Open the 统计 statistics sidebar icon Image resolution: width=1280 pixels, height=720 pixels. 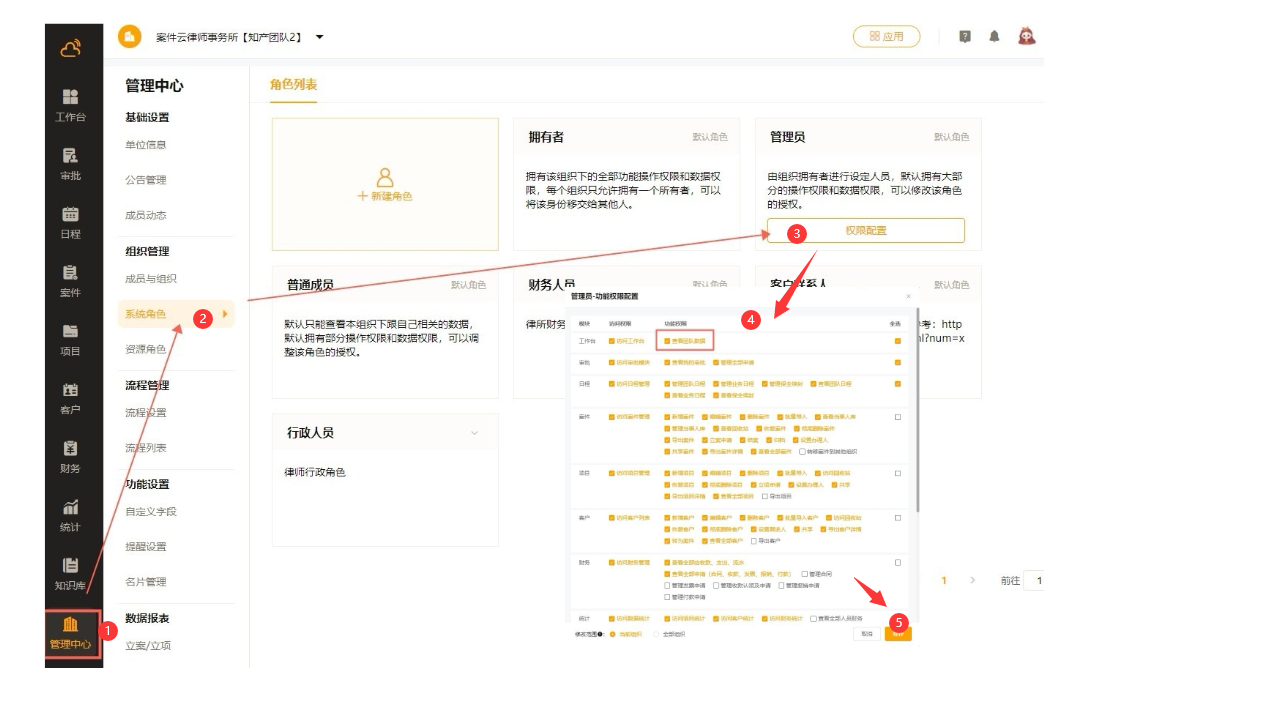pos(70,514)
